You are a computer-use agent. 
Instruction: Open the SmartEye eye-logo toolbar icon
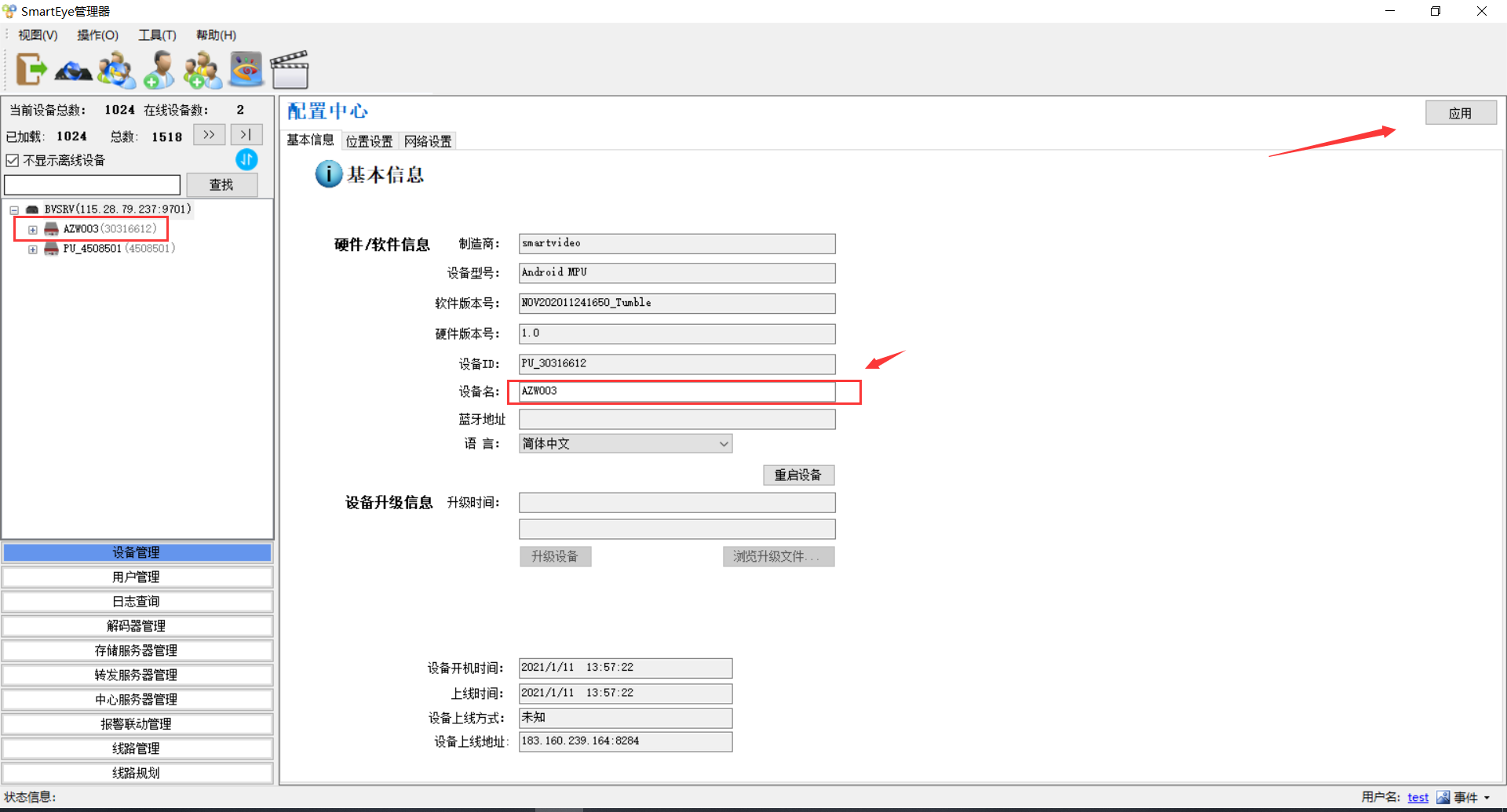click(x=246, y=70)
